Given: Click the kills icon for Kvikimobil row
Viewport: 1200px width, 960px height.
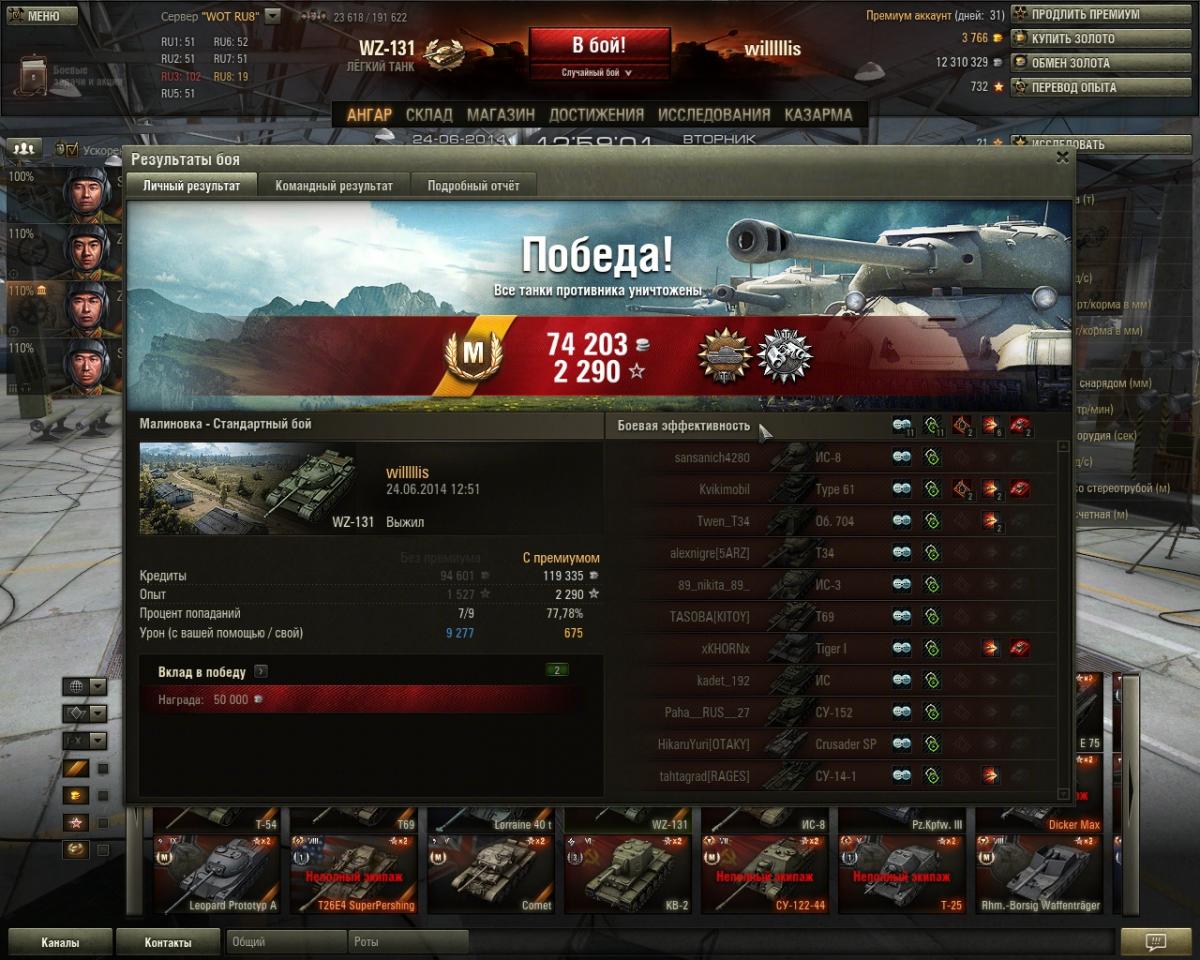Looking at the screenshot, I should [1020, 489].
